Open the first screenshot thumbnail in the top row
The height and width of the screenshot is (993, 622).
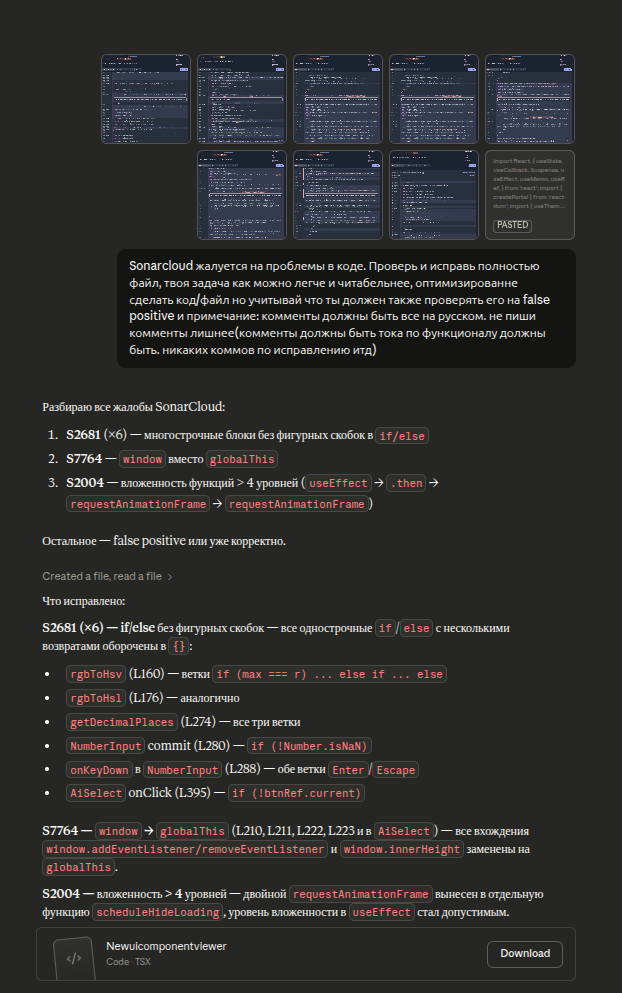pos(146,98)
